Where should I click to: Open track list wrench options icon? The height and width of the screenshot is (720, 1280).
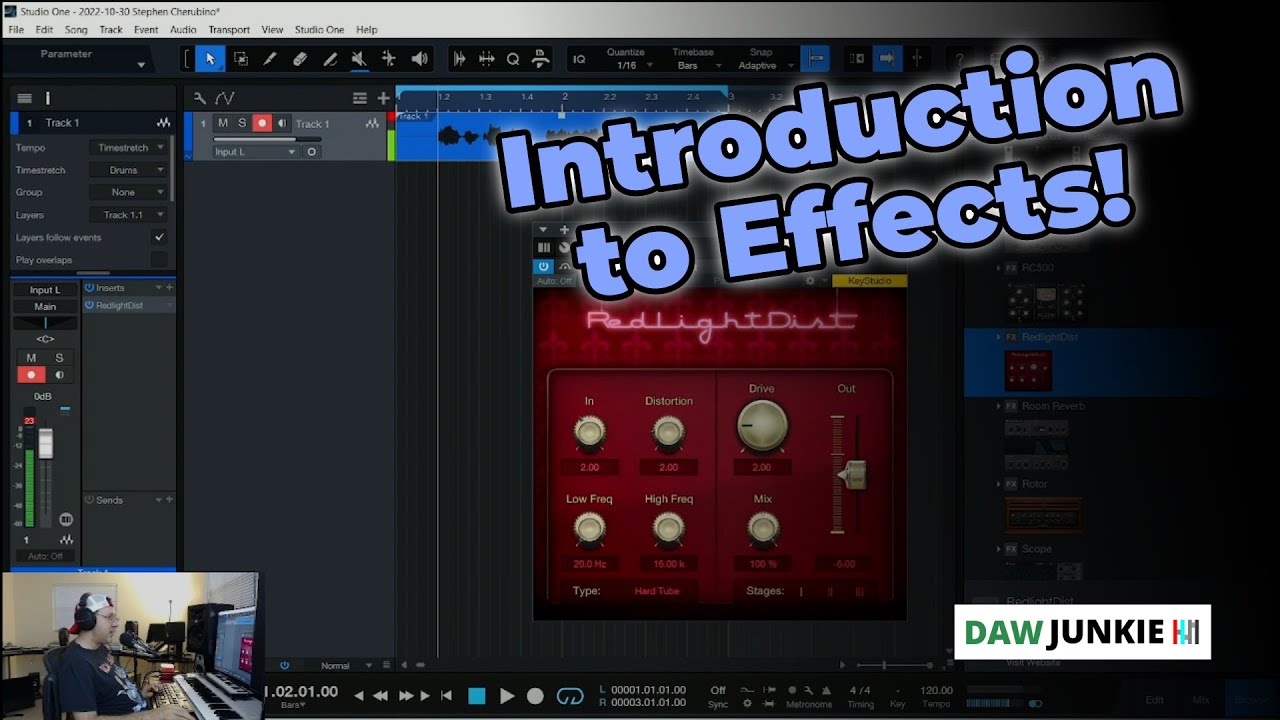(199, 98)
